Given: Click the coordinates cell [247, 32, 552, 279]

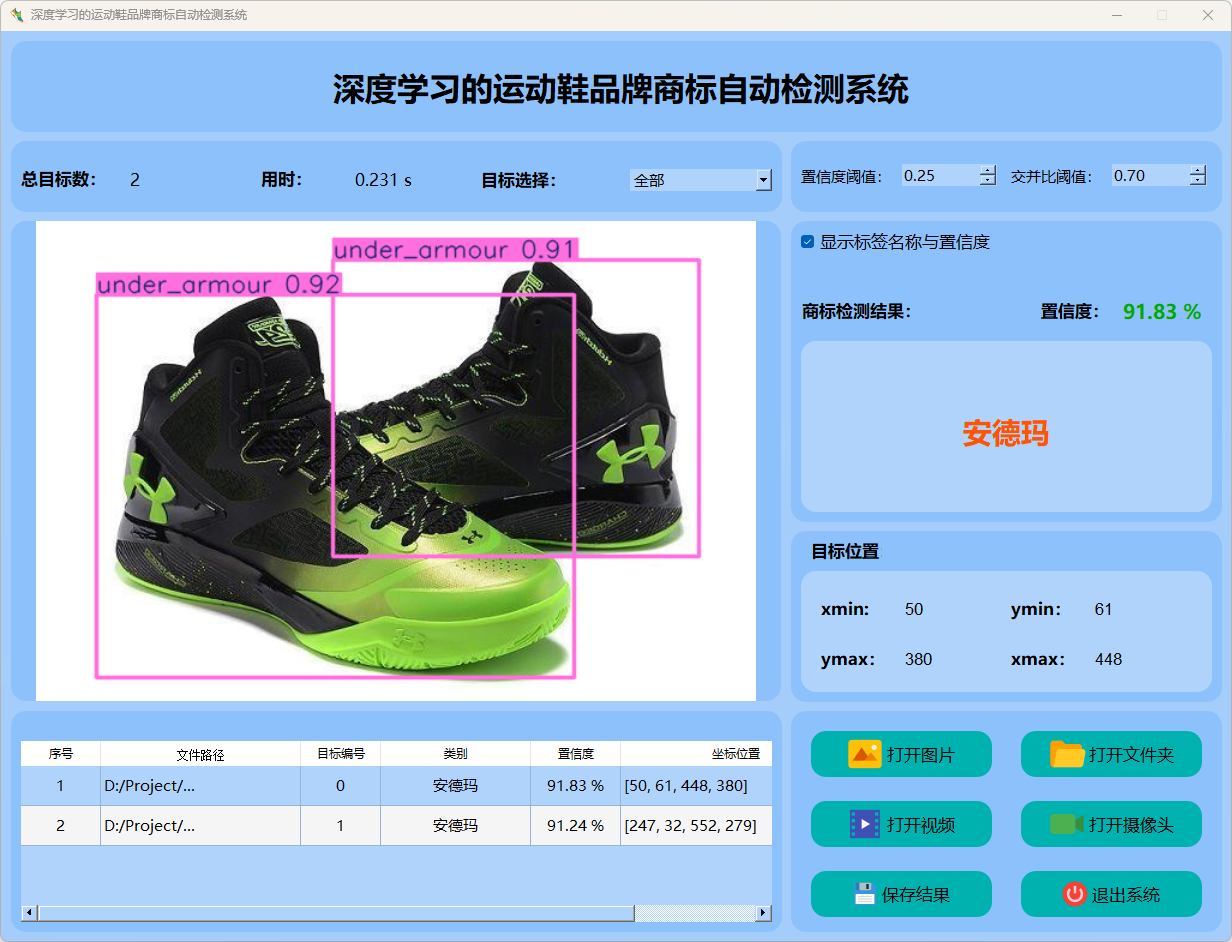Looking at the screenshot, I should pos(696,826).
